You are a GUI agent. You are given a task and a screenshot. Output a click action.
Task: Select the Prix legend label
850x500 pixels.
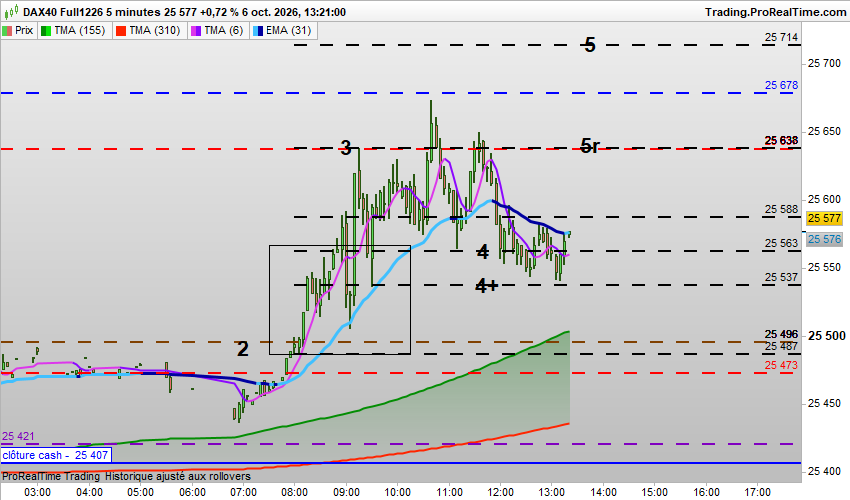(24, 30)
